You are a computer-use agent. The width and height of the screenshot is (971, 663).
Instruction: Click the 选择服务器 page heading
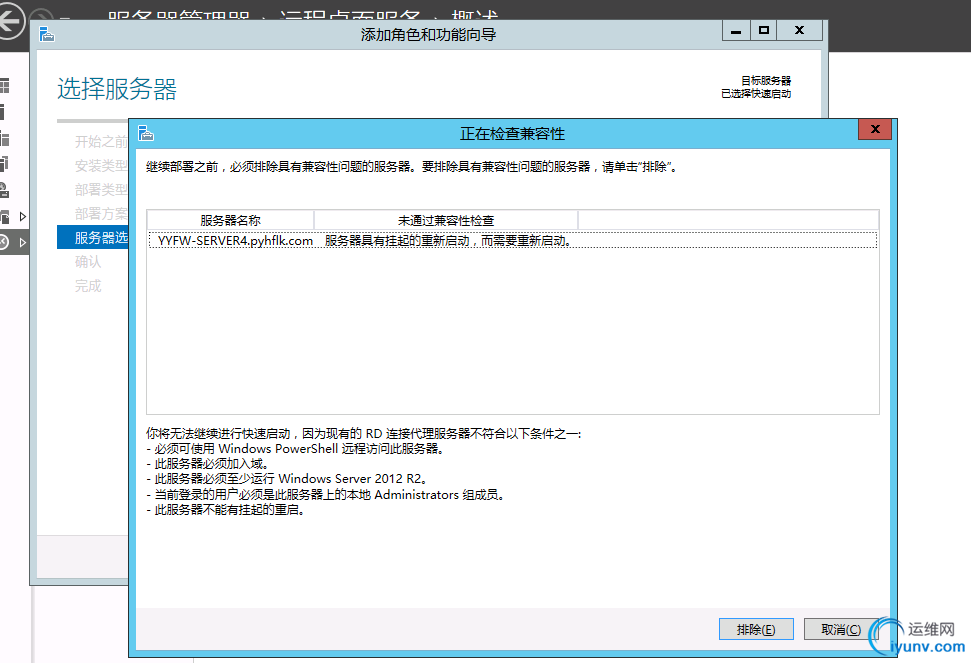pos(117,89)
